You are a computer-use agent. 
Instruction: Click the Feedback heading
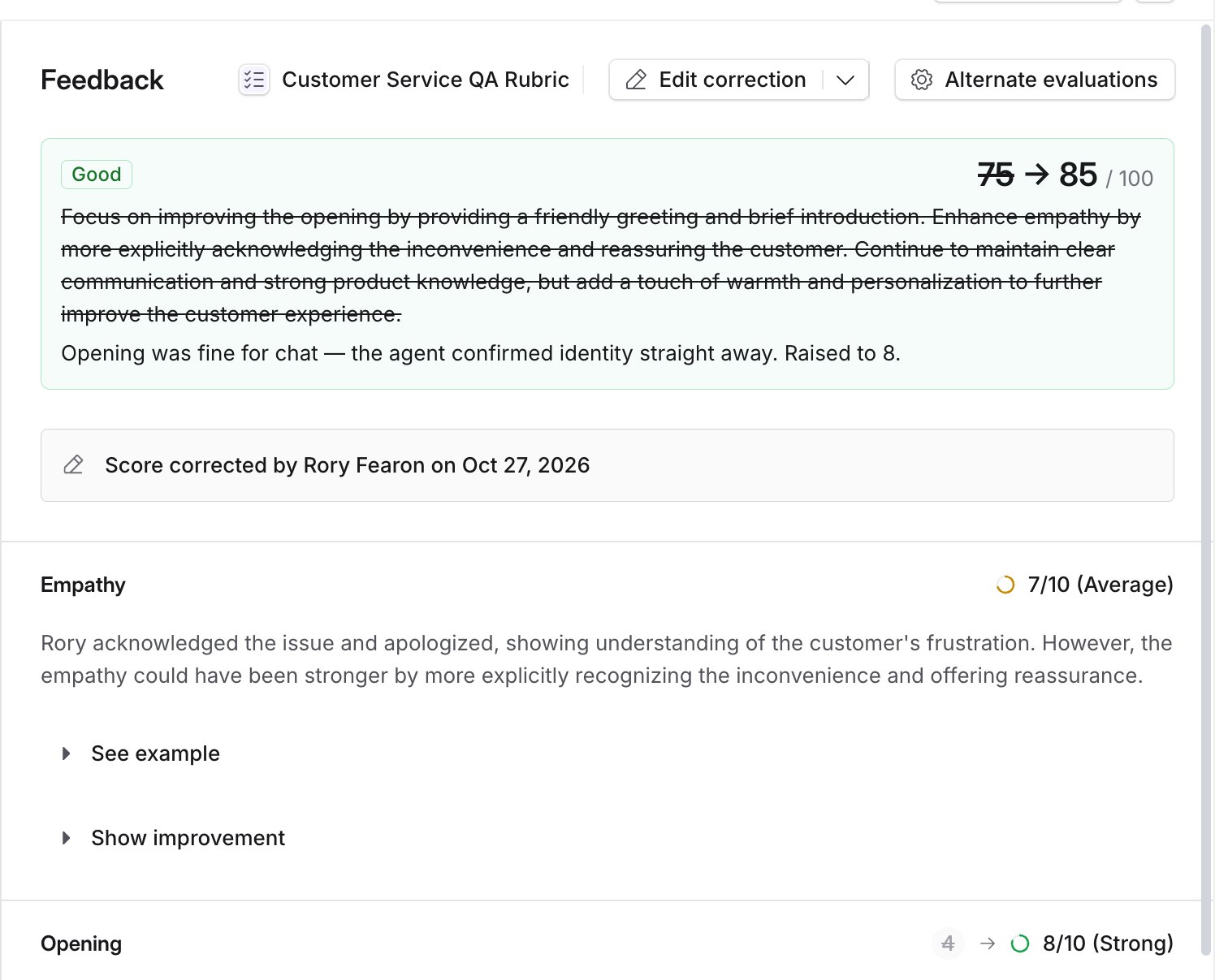[102, 80]
